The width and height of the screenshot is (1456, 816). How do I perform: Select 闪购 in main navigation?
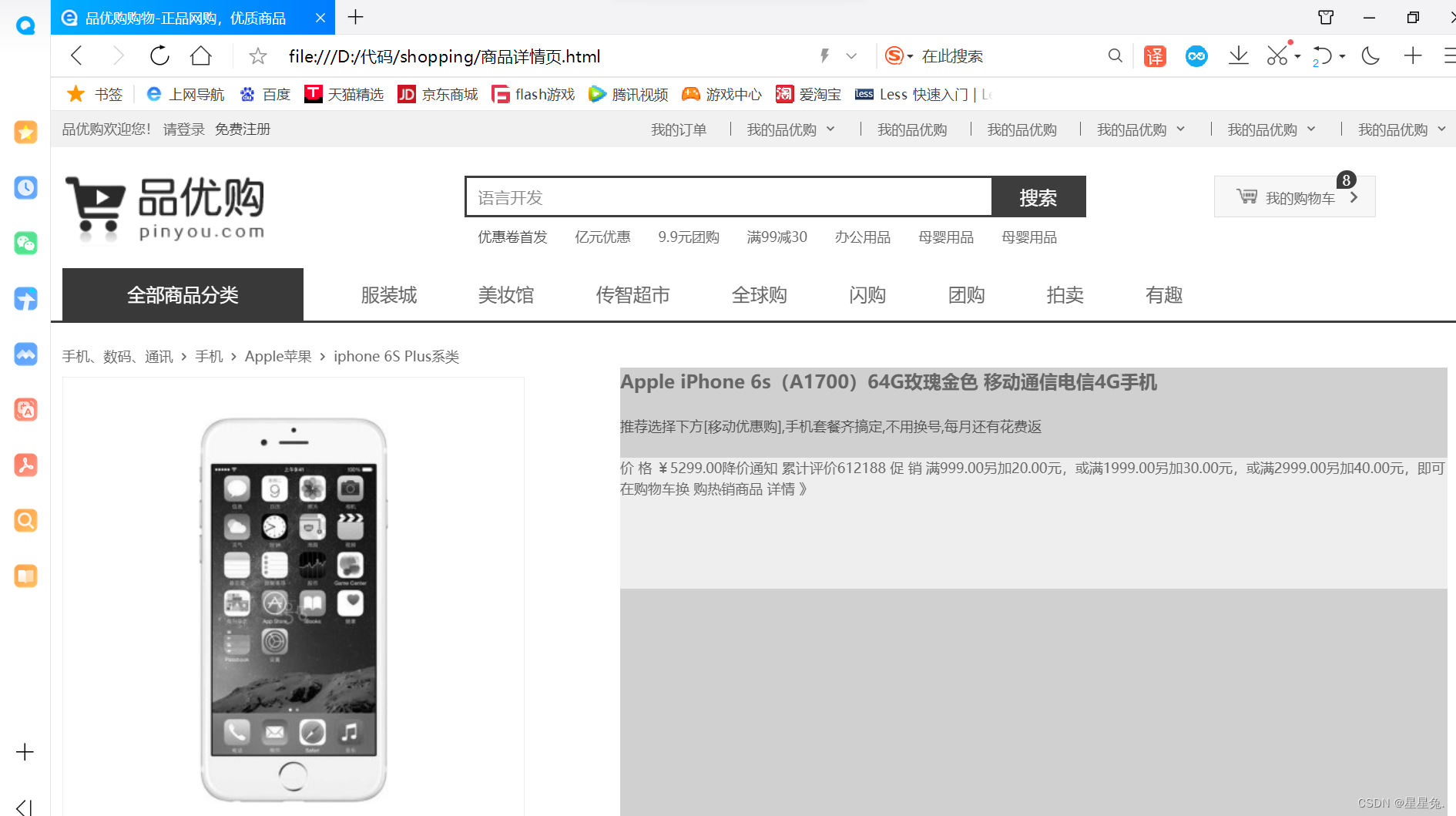click(x=867, y=295)
